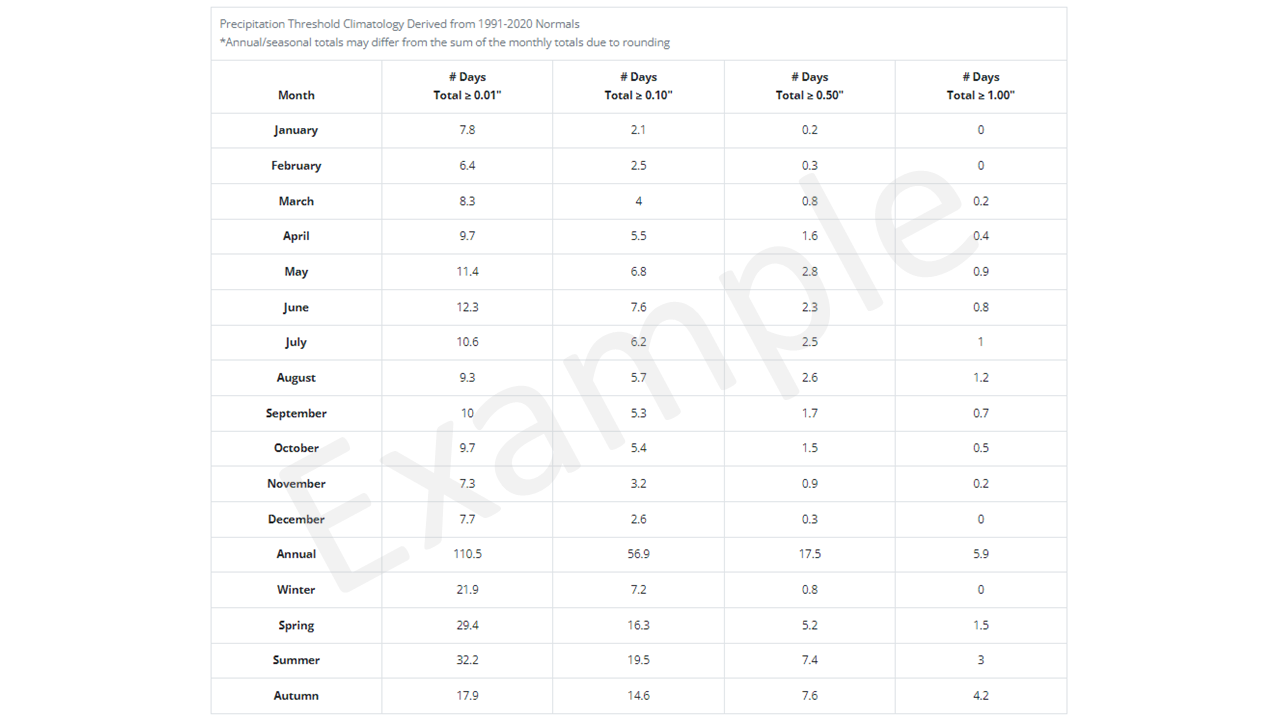This screenshot has height=720, width=1280.
Task: Click the Winter row label
Action: (x=296, y=590)
